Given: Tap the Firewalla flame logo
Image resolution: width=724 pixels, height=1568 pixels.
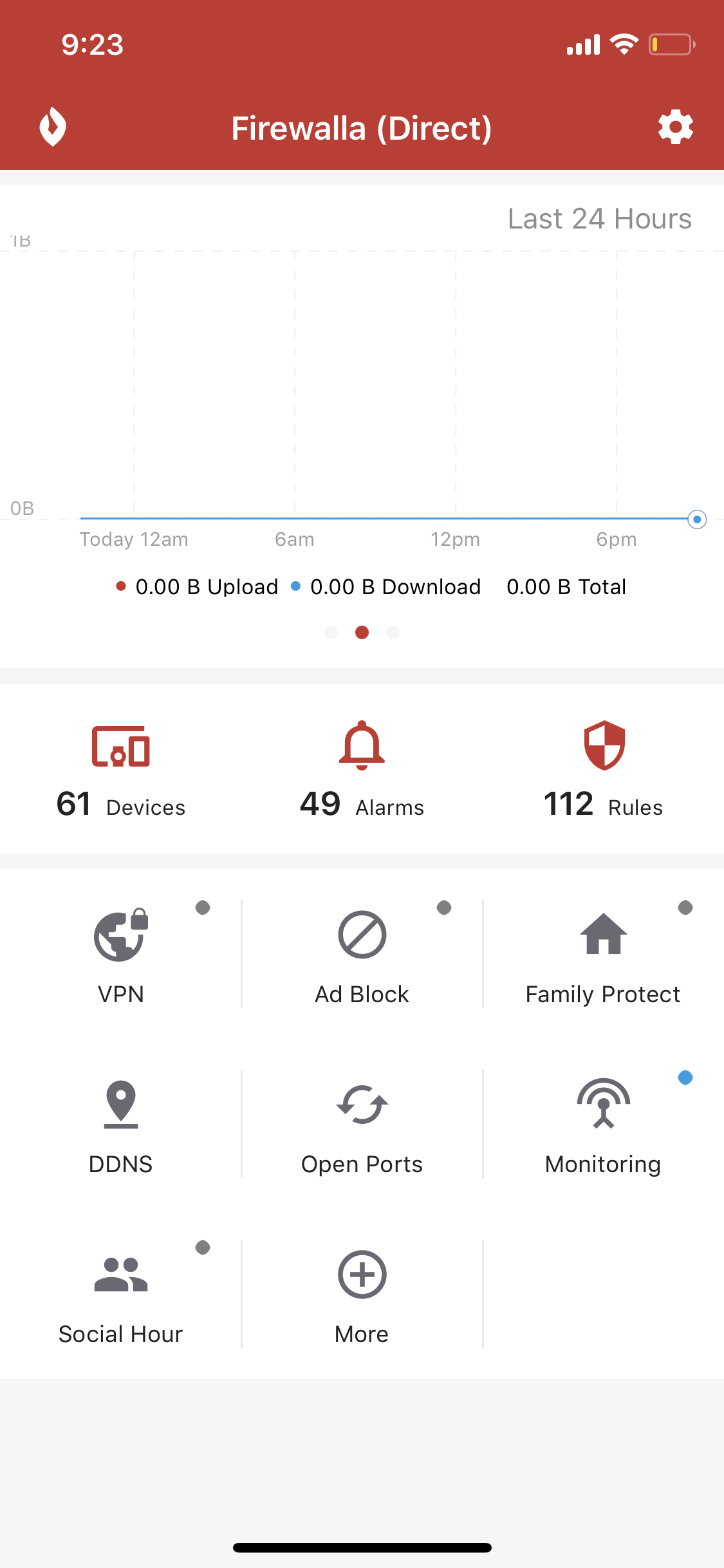Looking at the screenshot, I should [53, 127].
